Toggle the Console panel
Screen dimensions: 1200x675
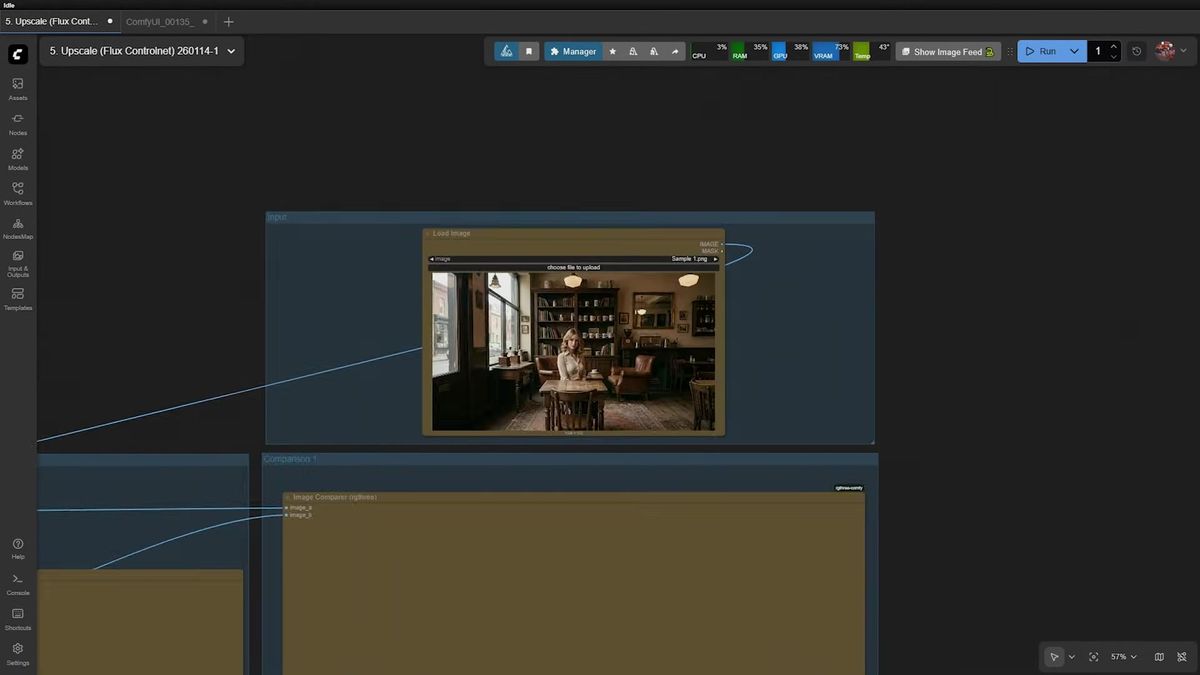pyautogui.click(x=18, y=583)
